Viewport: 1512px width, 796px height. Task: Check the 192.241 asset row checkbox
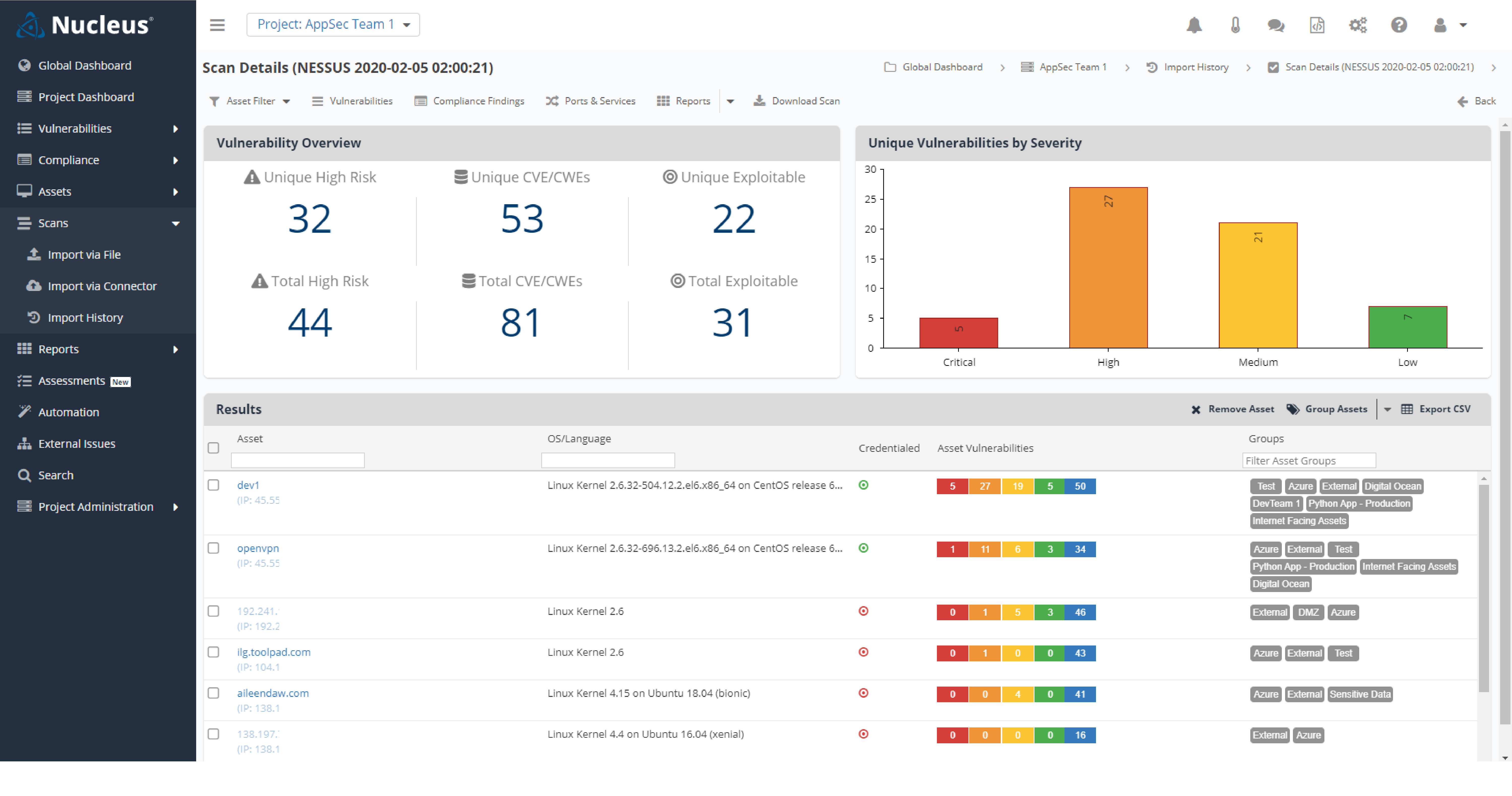[x=214, y=611]
